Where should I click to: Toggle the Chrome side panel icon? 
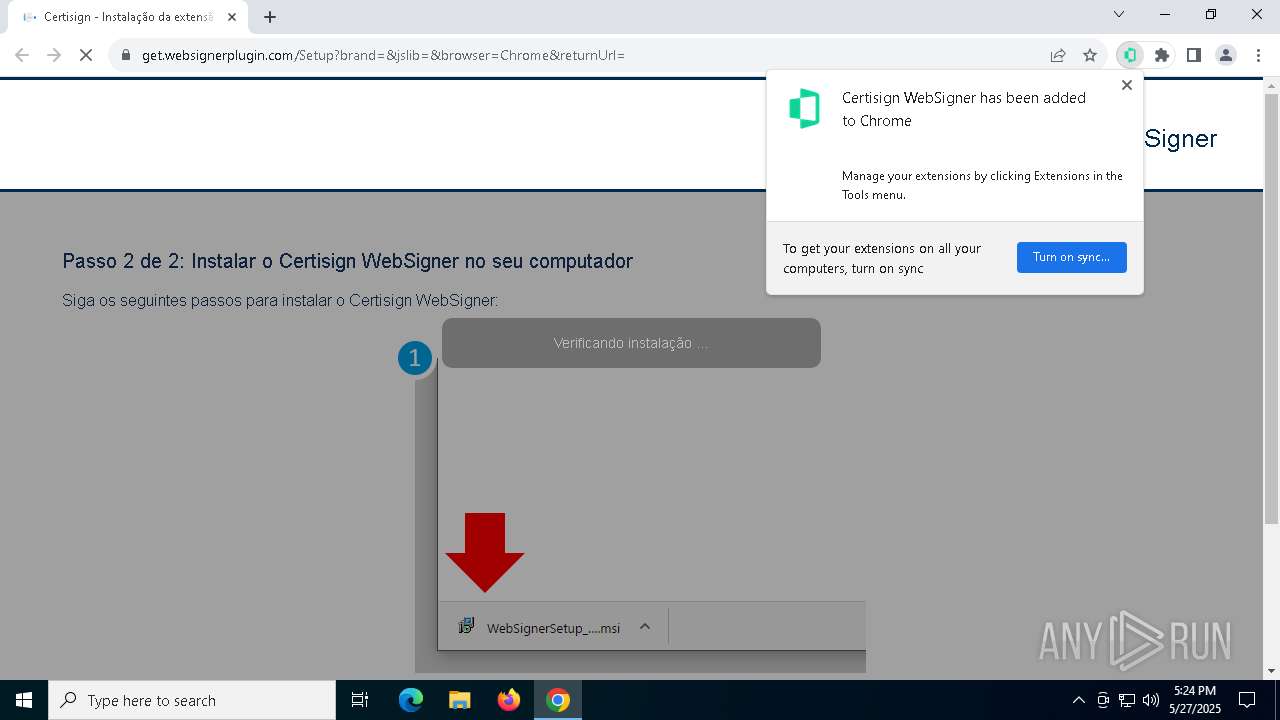click(1194, 55)
